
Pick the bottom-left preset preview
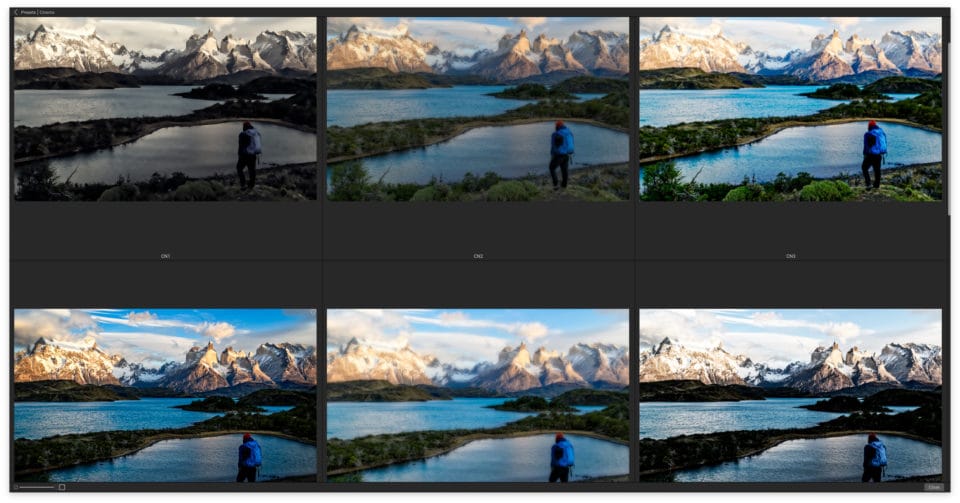pos(165,395)
